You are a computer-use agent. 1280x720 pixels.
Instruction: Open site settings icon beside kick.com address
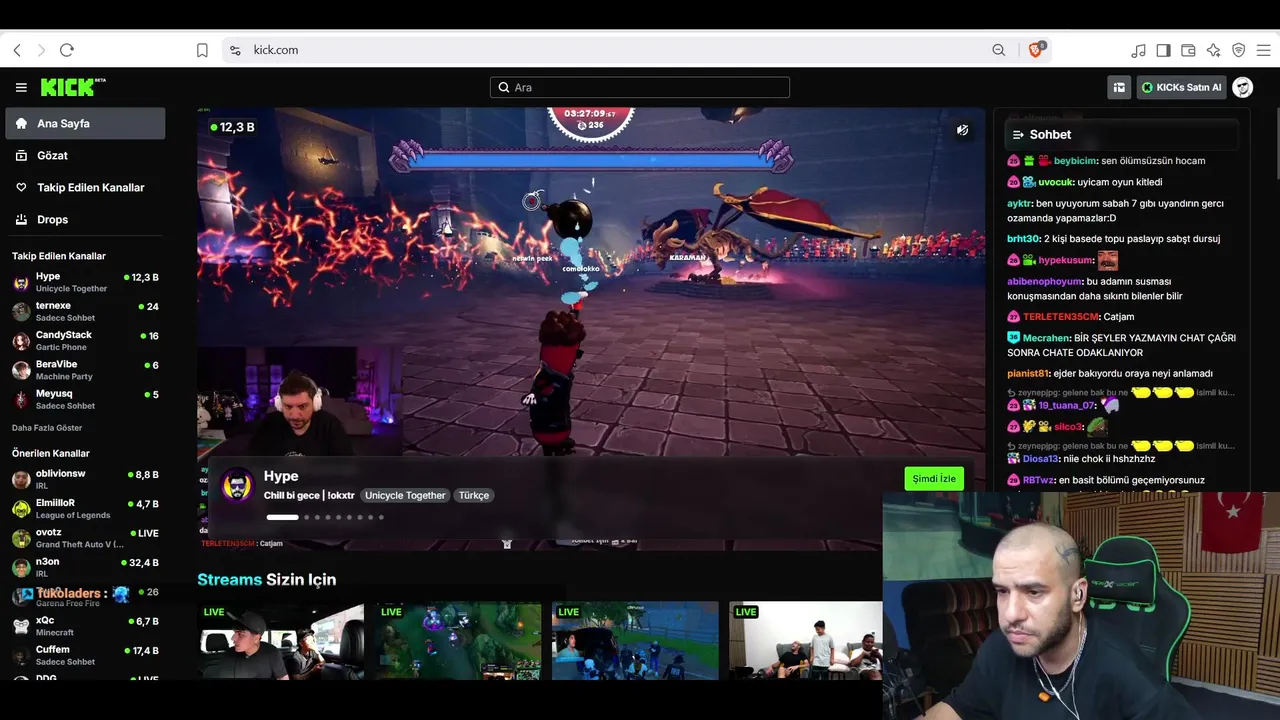pyautogui.click(x=235, y=50)
